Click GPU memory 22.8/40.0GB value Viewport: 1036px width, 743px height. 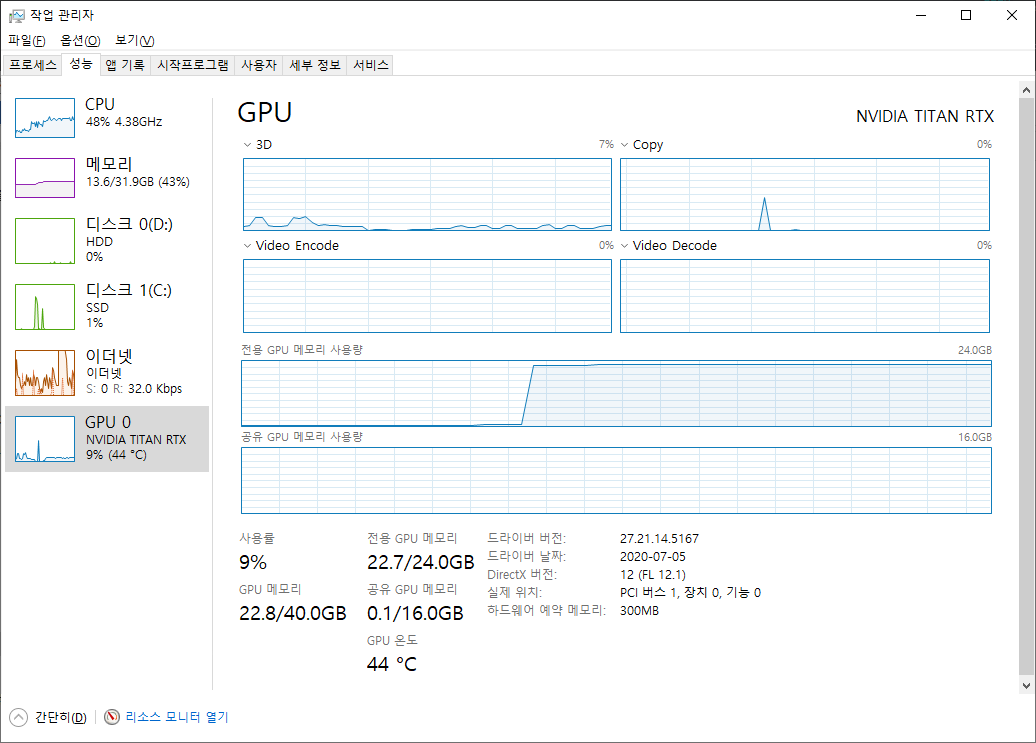[x=293, y=614]
